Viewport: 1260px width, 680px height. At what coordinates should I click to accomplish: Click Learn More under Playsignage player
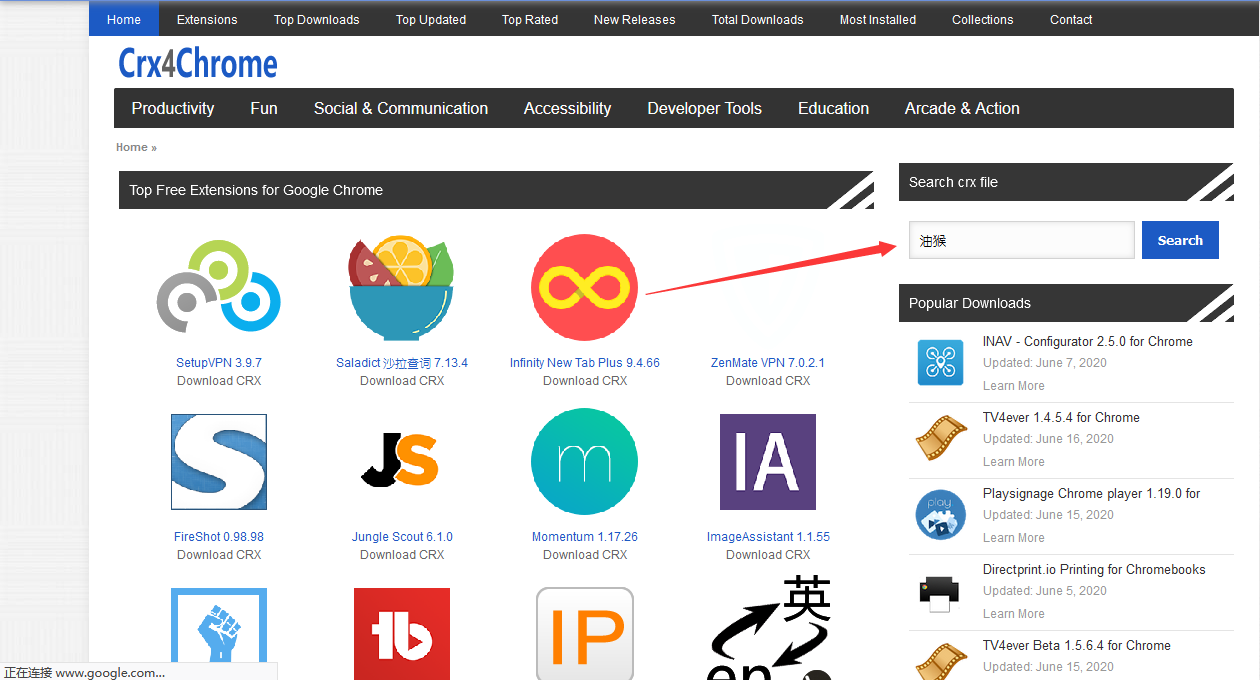coord(1013,538)
